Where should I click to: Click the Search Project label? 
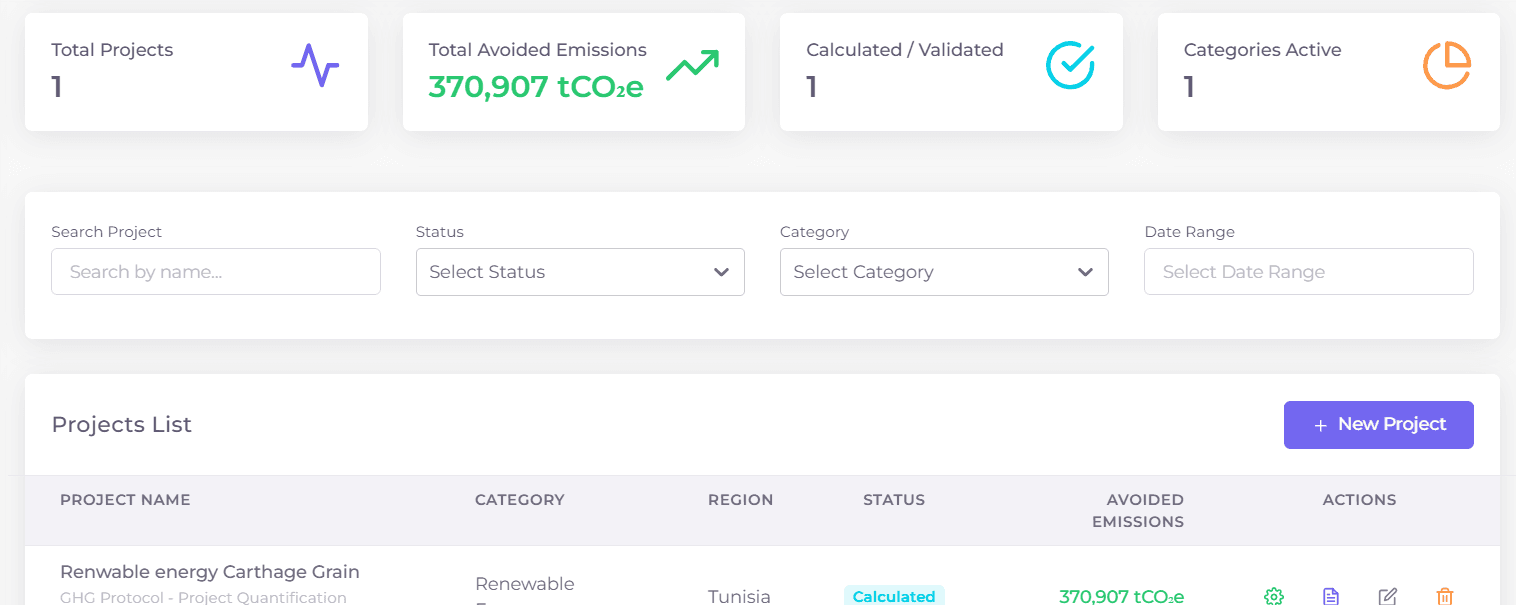[x=107, y=232]
